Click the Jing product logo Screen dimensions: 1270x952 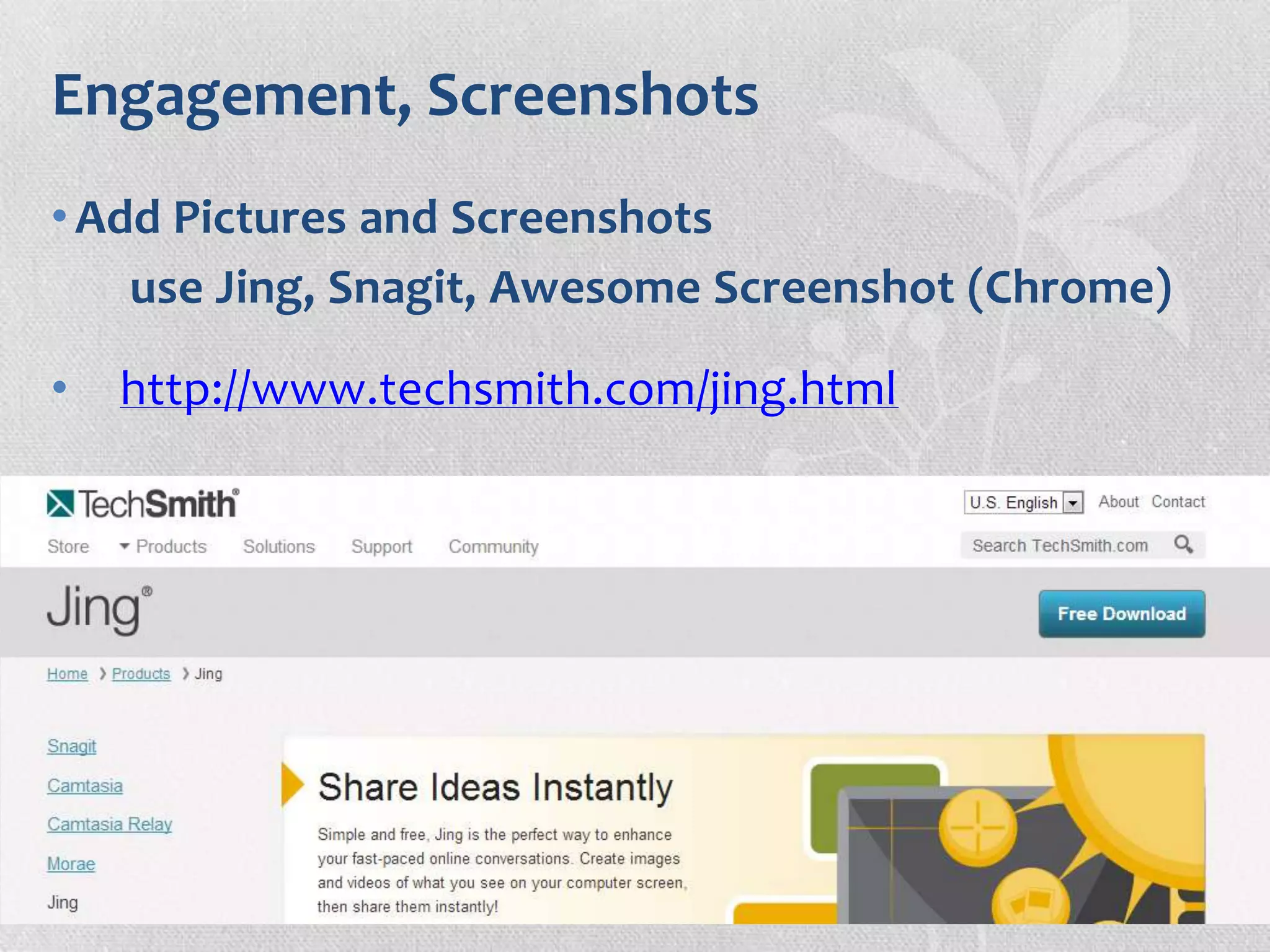[x=99, y=610]
